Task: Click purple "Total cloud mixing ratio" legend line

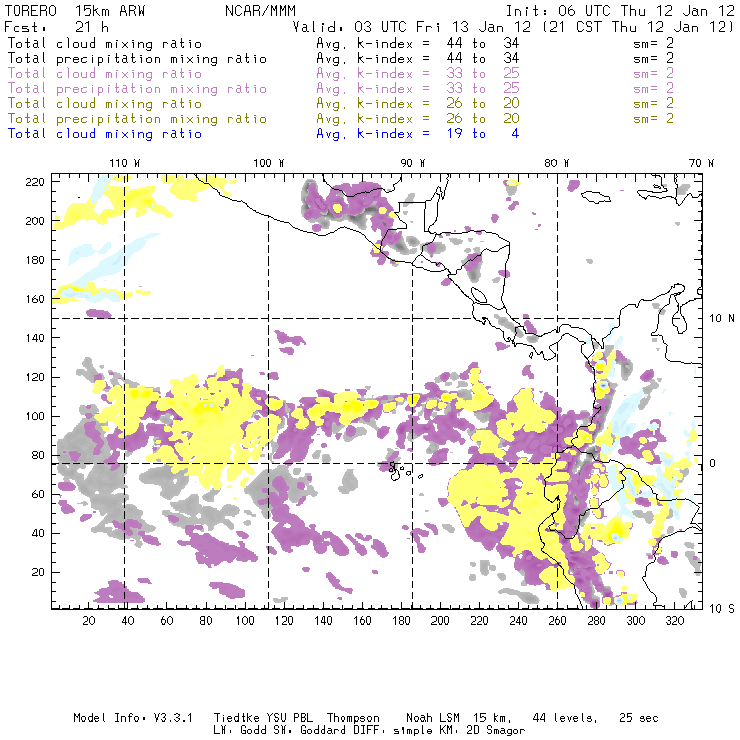Action: 105,74
